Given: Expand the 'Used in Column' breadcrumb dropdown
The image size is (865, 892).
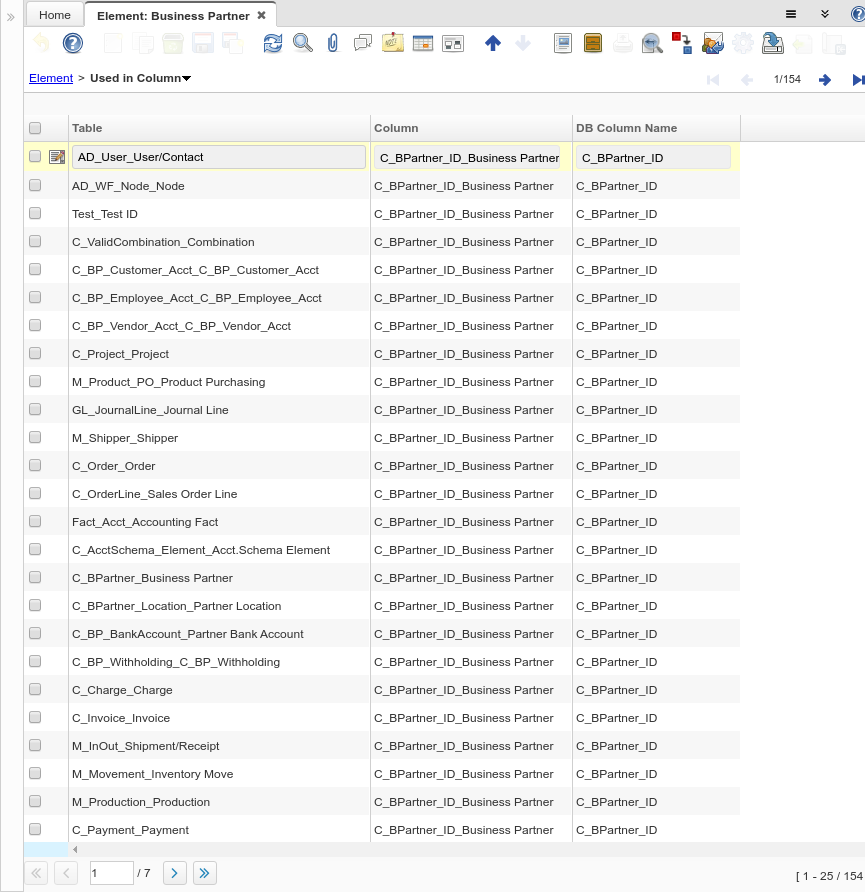Looking at the screenshot, I should [x=187, y=78].
